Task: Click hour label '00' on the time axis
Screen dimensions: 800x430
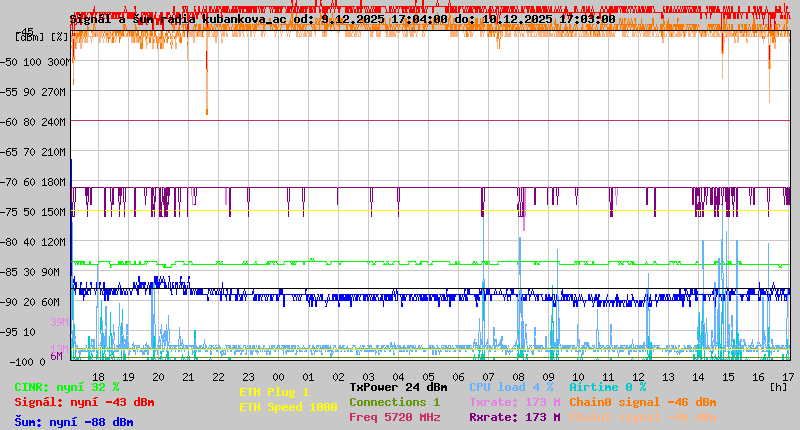Action: click(x=279, y=377)
